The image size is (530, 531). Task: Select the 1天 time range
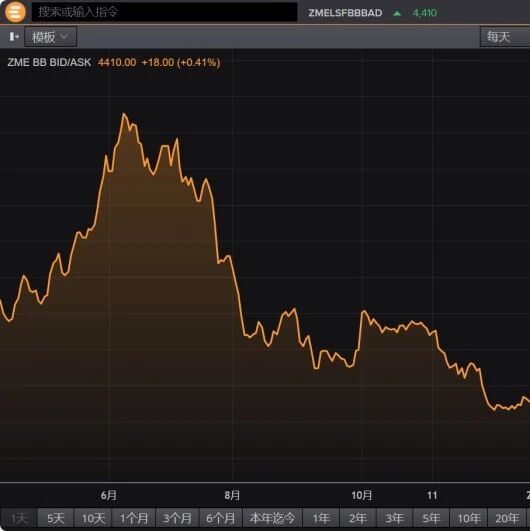(19, 518)
